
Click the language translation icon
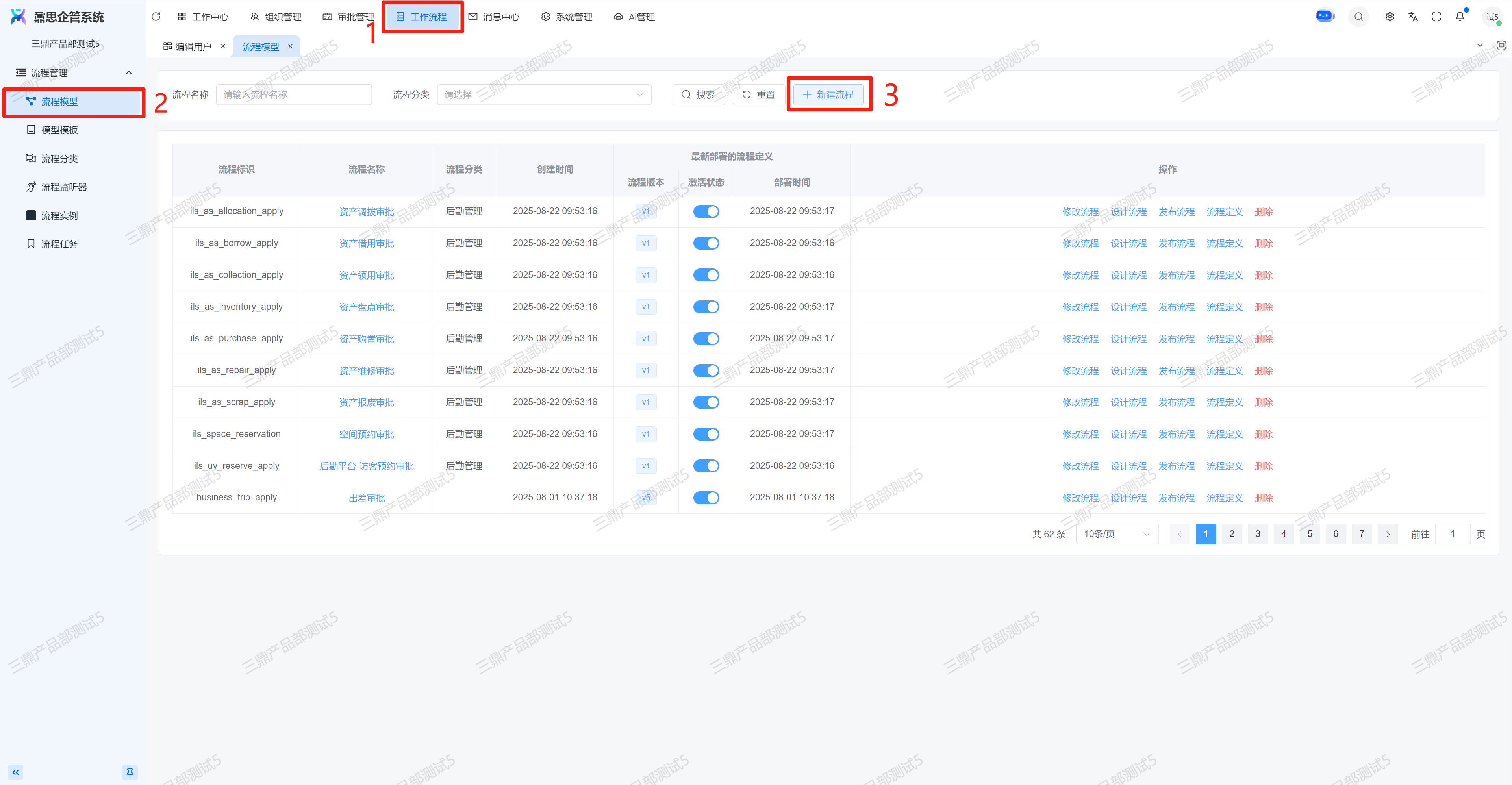[1413, 17]
